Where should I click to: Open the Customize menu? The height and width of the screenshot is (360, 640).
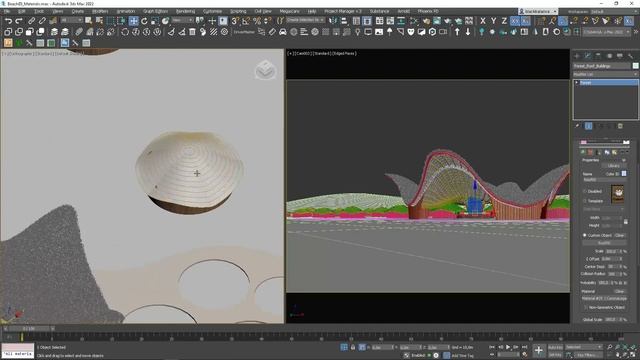point(212,11)
